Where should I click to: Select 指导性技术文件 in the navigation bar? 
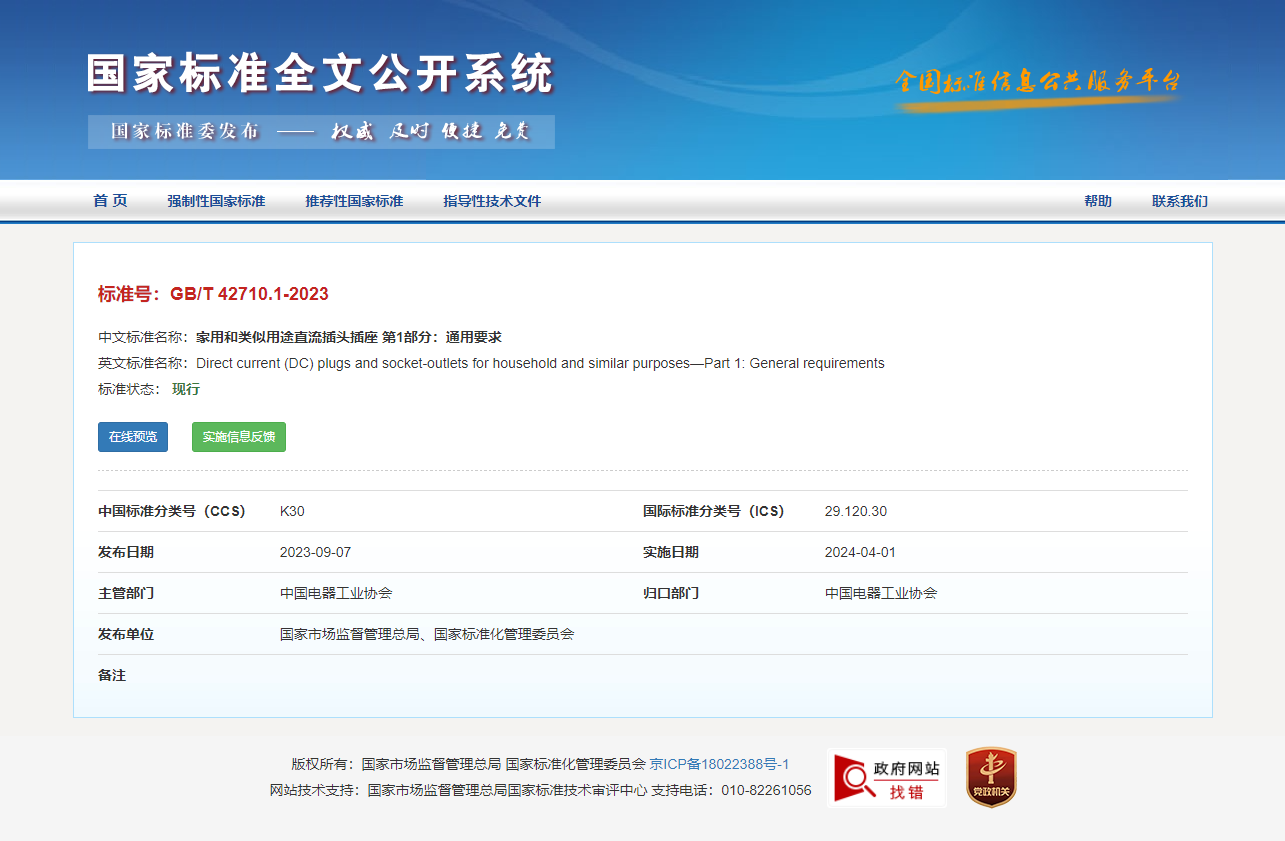pyautogui.click(x=492, y=201)
